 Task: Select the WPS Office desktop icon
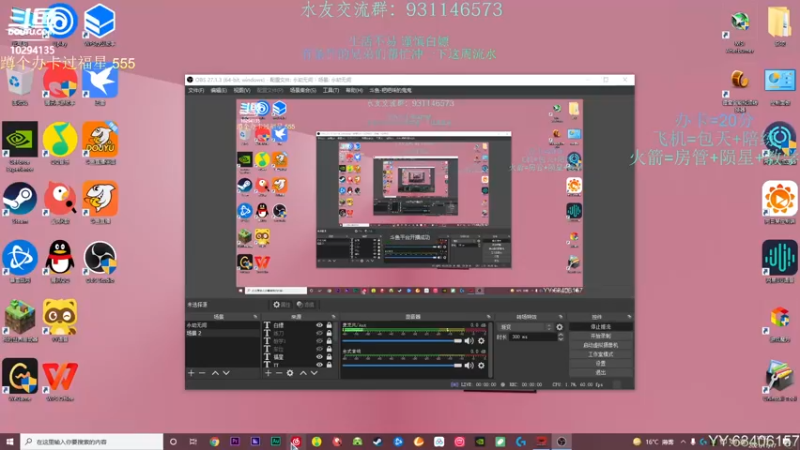click(x=60, y=381)
